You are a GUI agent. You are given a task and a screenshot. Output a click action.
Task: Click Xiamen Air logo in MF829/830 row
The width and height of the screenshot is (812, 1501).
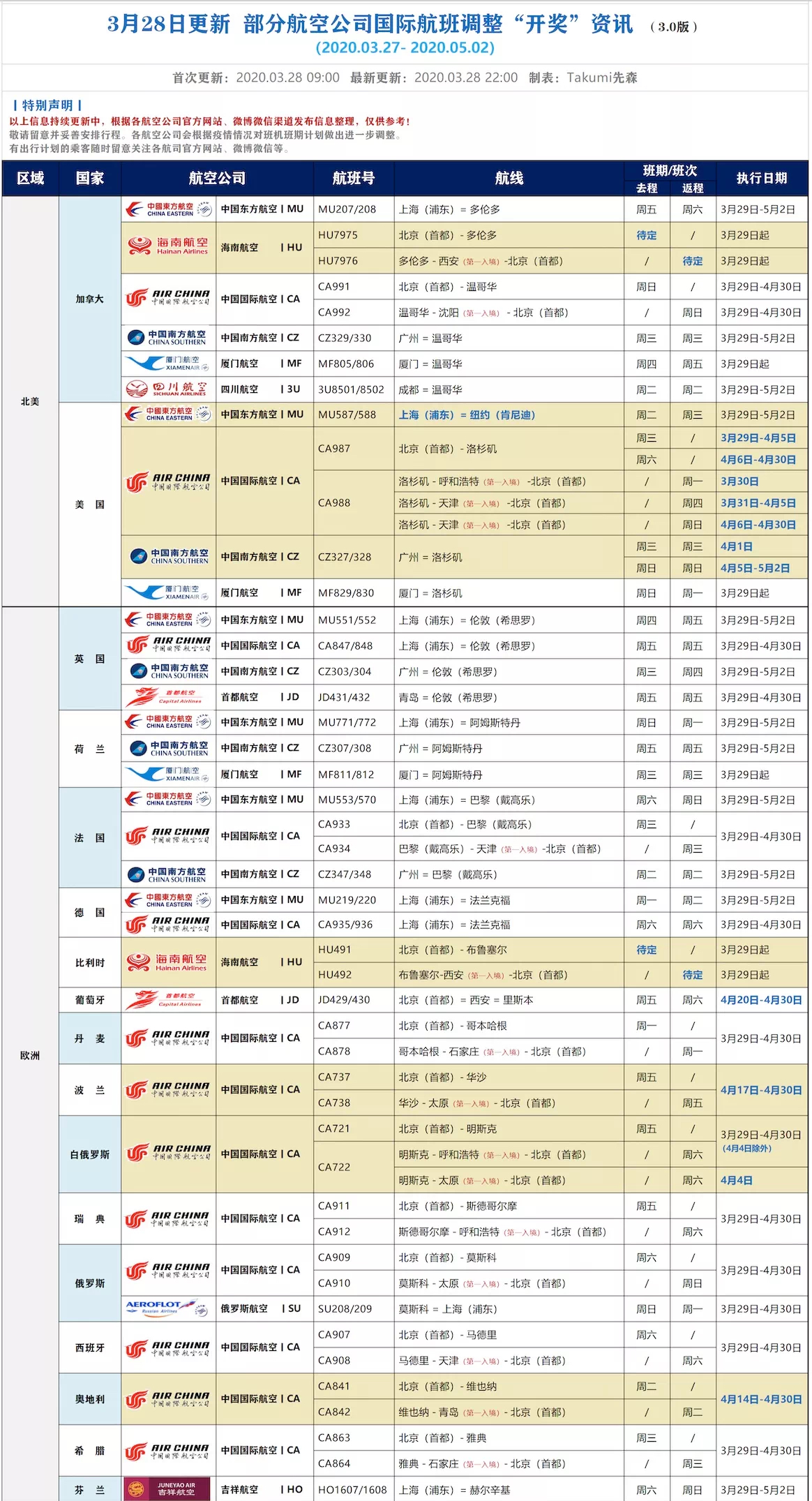coord(168,592)
